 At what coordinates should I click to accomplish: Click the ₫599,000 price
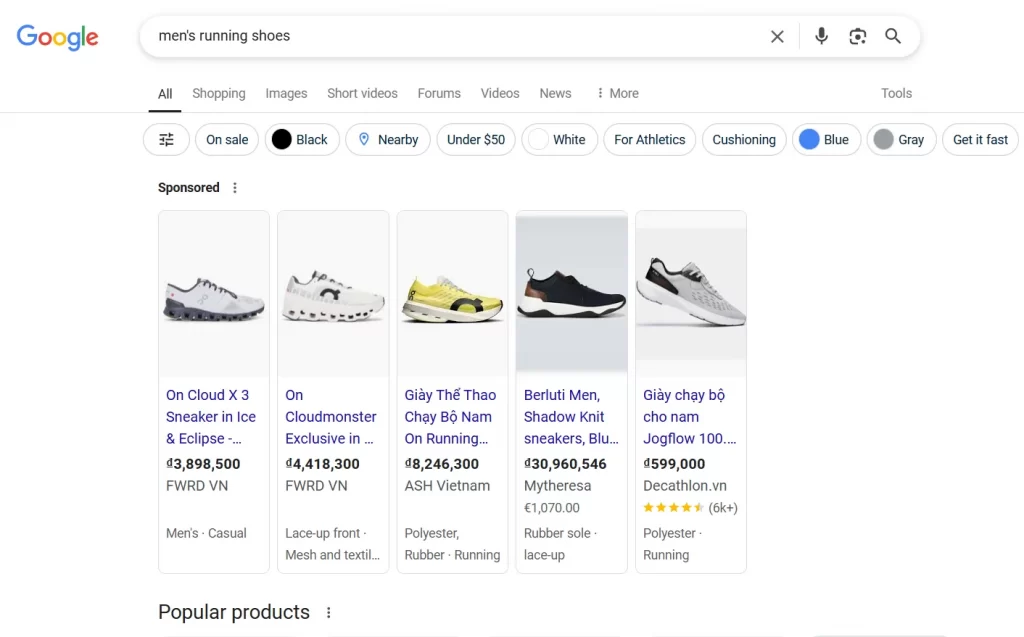[674, 464]
